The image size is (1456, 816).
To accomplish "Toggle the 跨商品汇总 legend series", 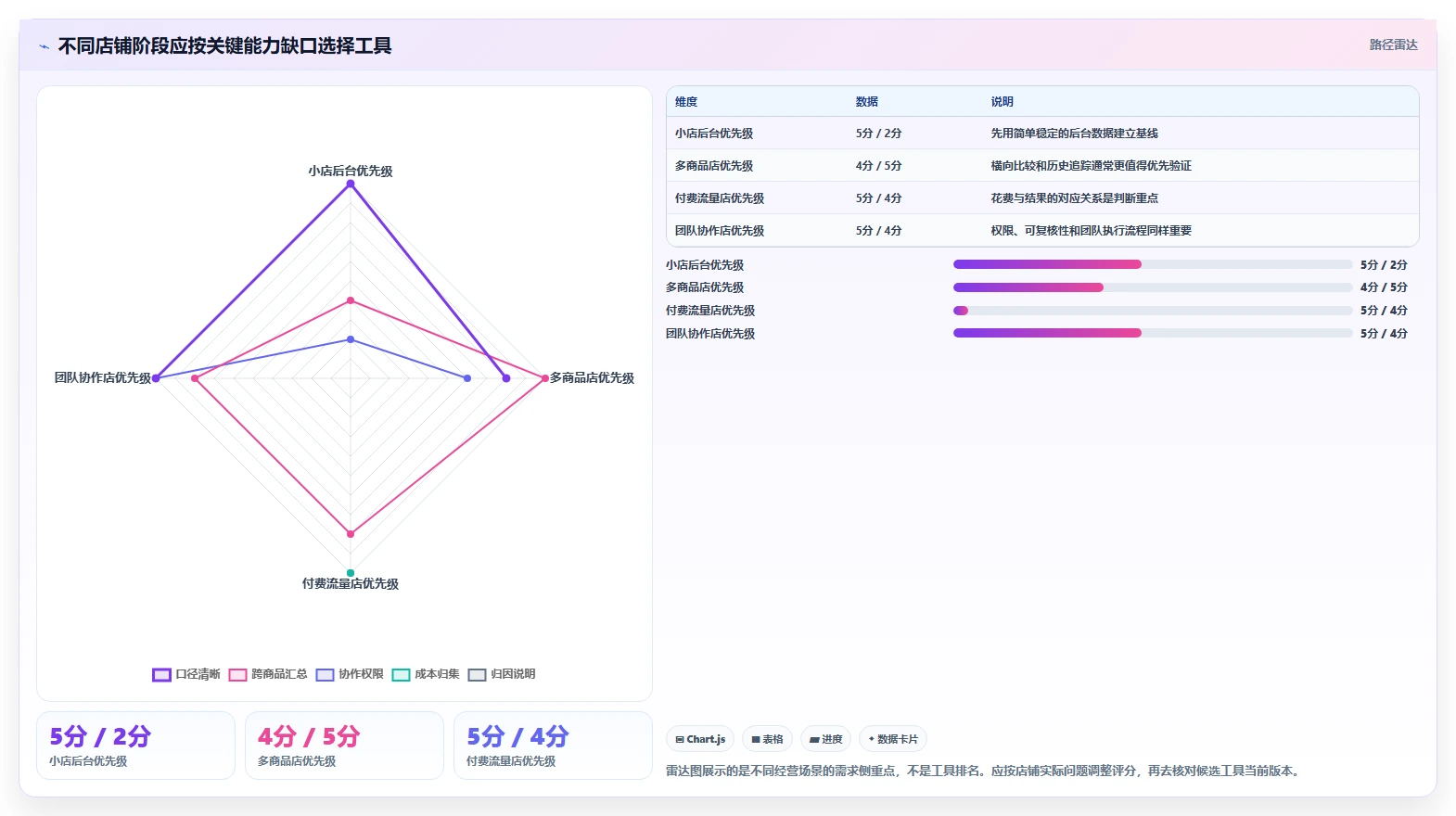I will pos(268,674).
